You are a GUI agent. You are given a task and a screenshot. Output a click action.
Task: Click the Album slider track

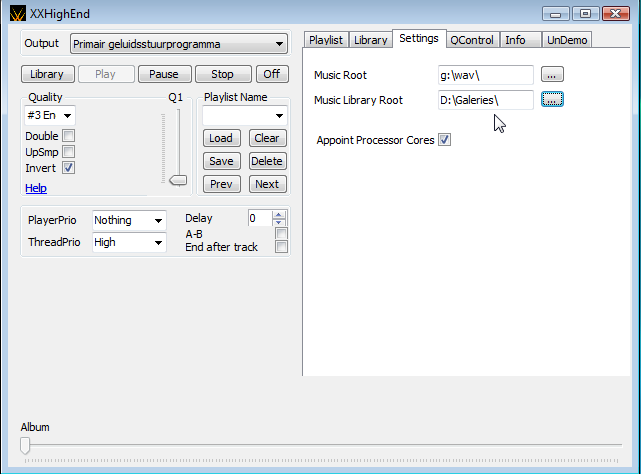tap(323, 445)
